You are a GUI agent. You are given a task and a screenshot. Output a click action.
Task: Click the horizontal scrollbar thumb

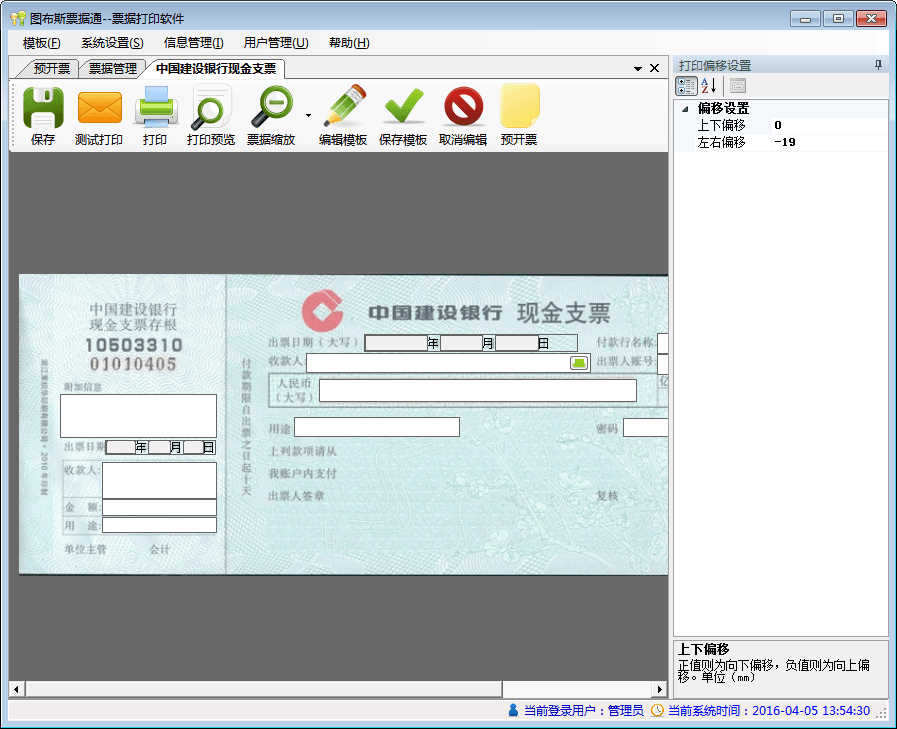[x=263, y=689]
